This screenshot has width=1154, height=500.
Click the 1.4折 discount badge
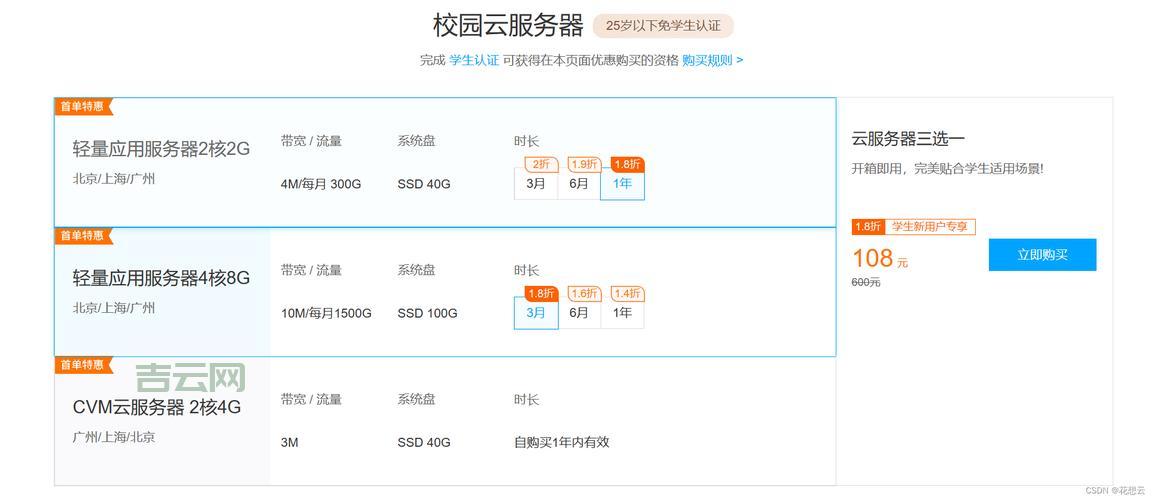click(x=628, y=294)
